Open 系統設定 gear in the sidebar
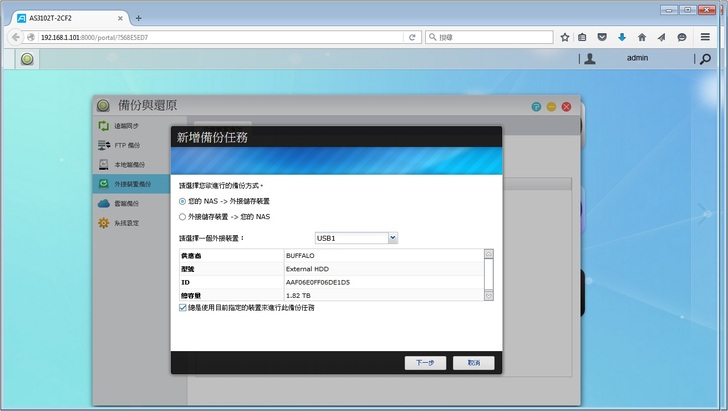The width and height of the screenshot is (728, 411). tap(104, 222)
